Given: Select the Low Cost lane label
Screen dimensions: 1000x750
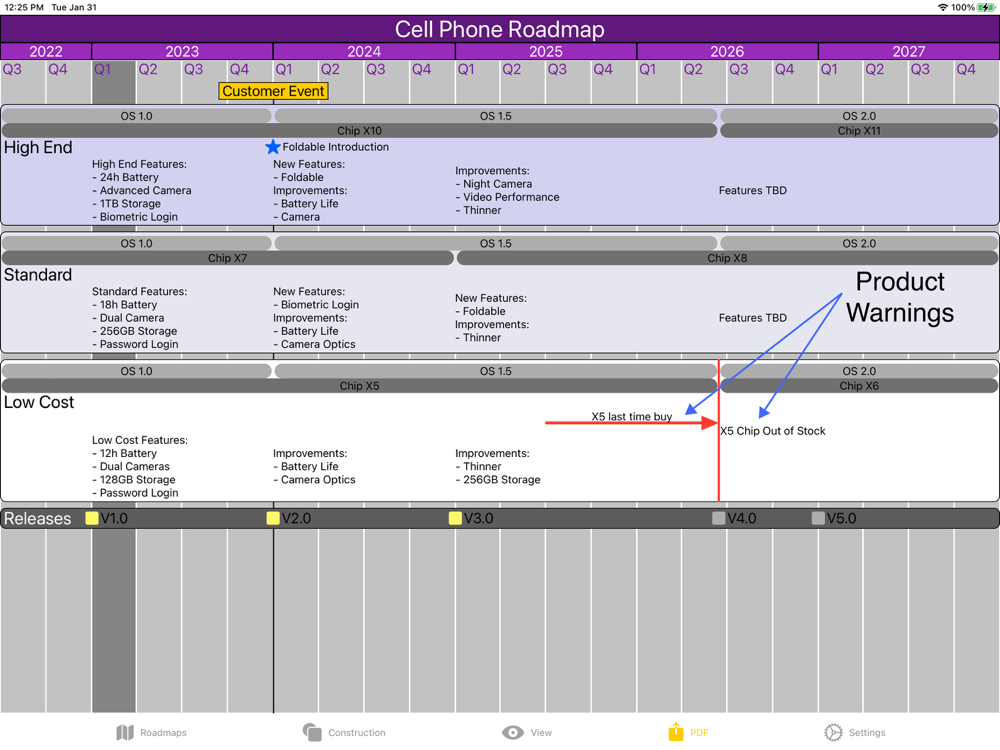Looking at the screenshot, I should tap(39, 402).
